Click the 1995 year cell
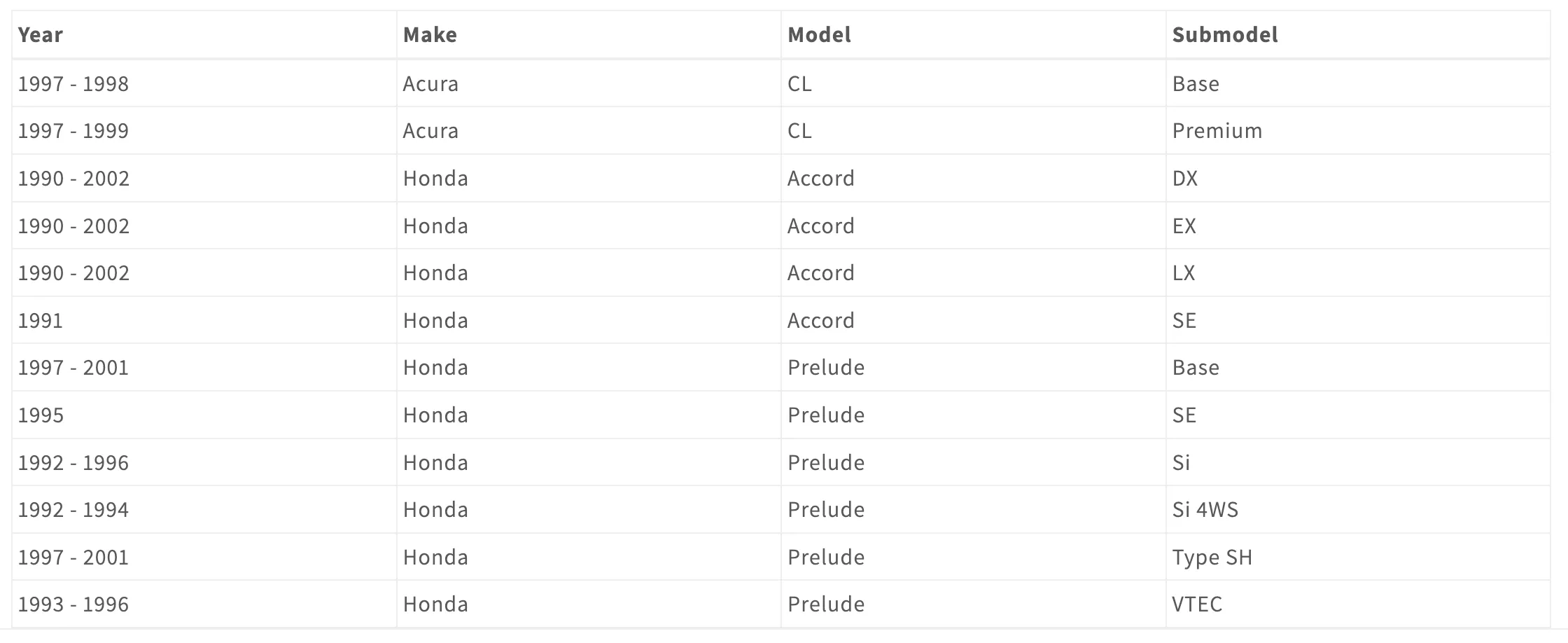 click(41, 415)
